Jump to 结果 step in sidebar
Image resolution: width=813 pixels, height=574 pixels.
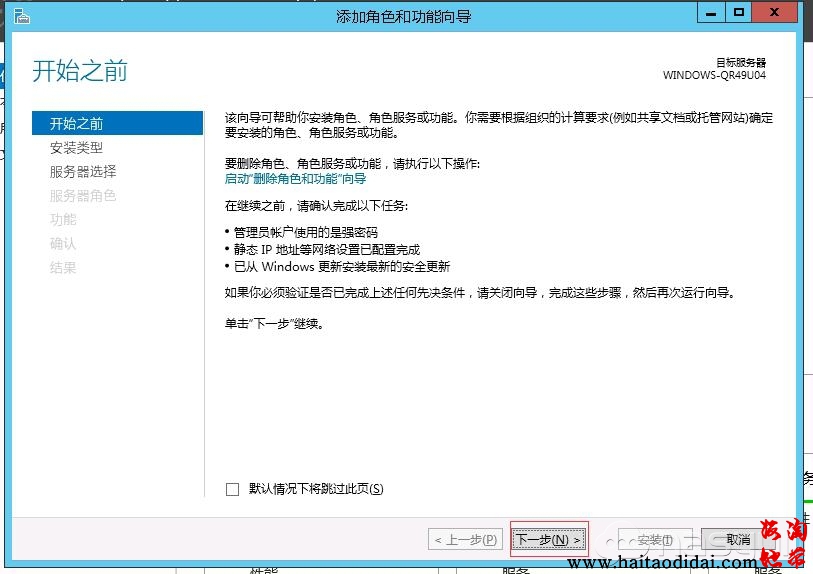(63, 268)
